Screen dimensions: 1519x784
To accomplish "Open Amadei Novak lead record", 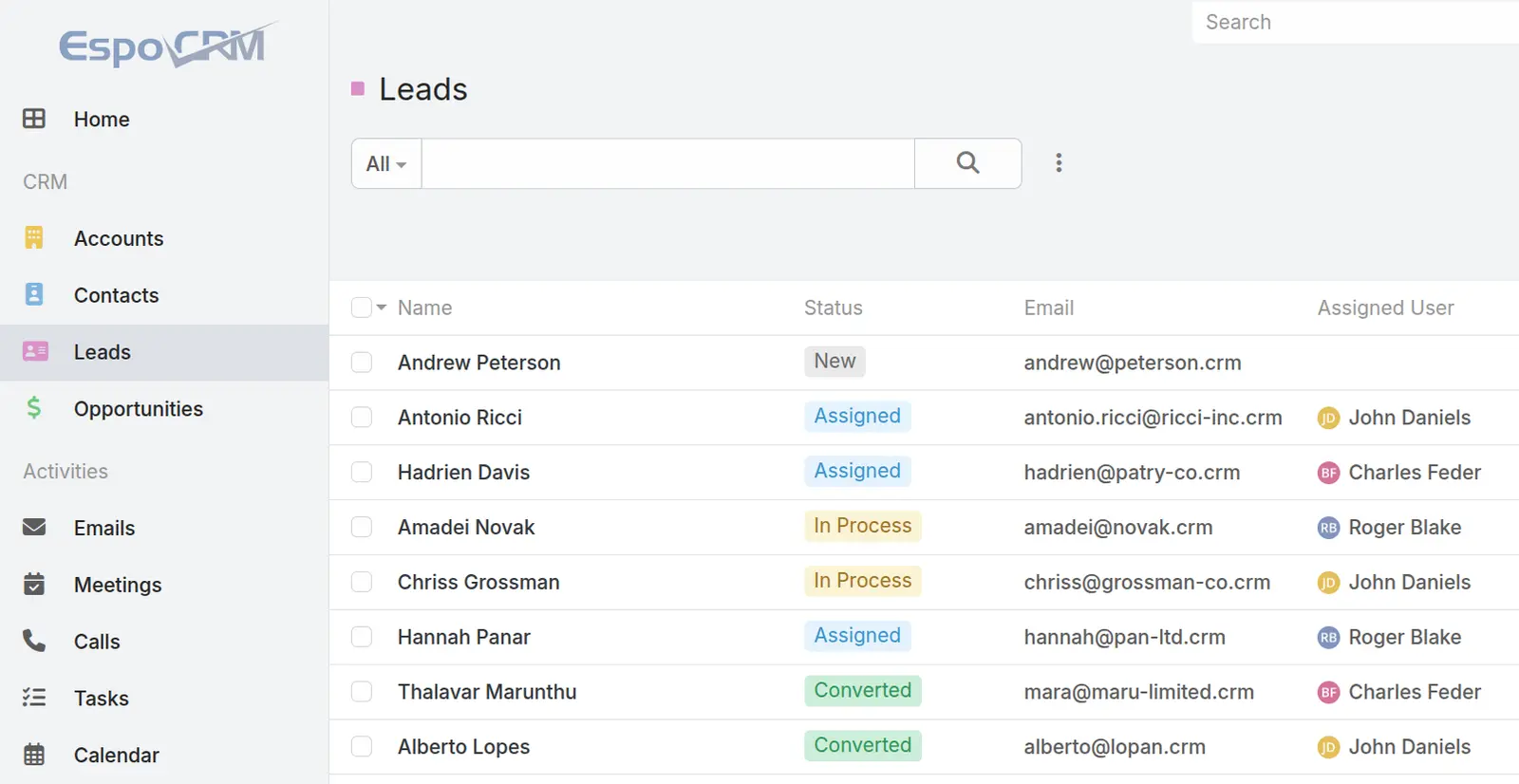I will pos(466,528).
